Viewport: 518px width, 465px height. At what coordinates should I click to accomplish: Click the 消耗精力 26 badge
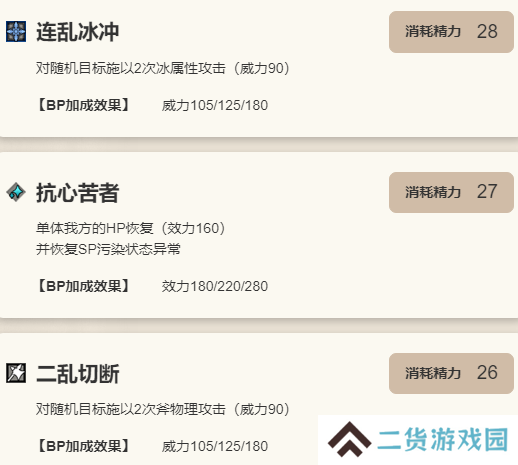(451, 373)
